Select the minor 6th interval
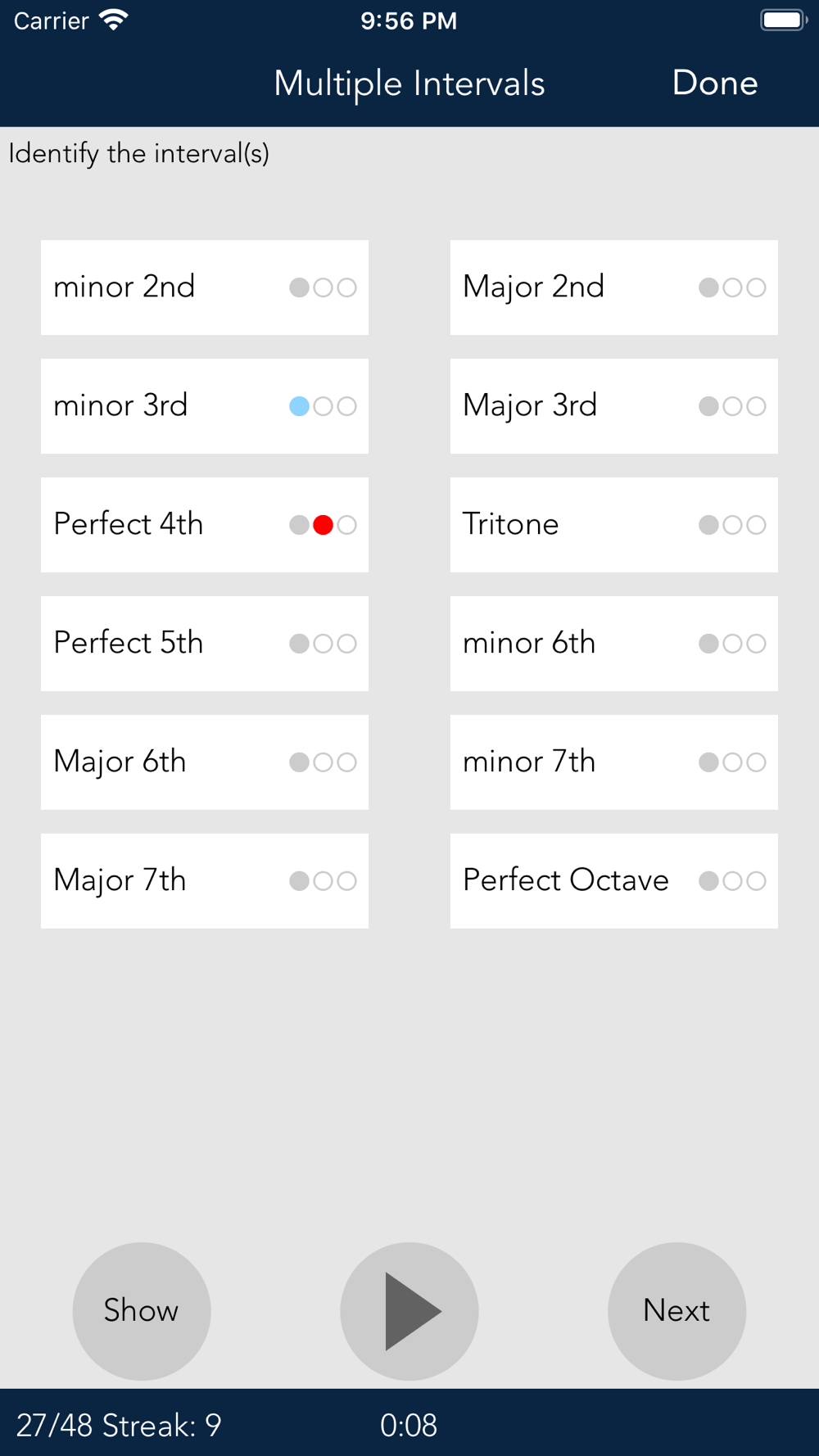 pyautogui.click(x=614, y=644)
